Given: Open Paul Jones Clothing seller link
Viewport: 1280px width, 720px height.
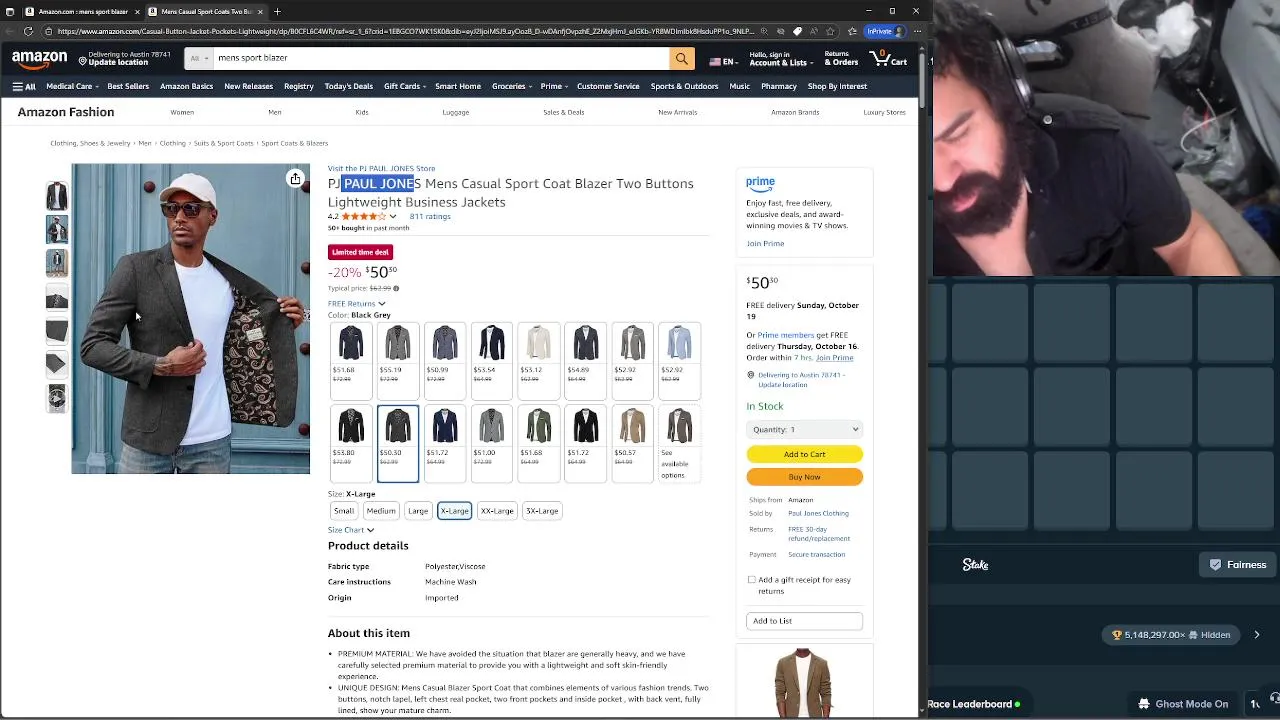Looking at the screenshot, I should coord(818,513).
